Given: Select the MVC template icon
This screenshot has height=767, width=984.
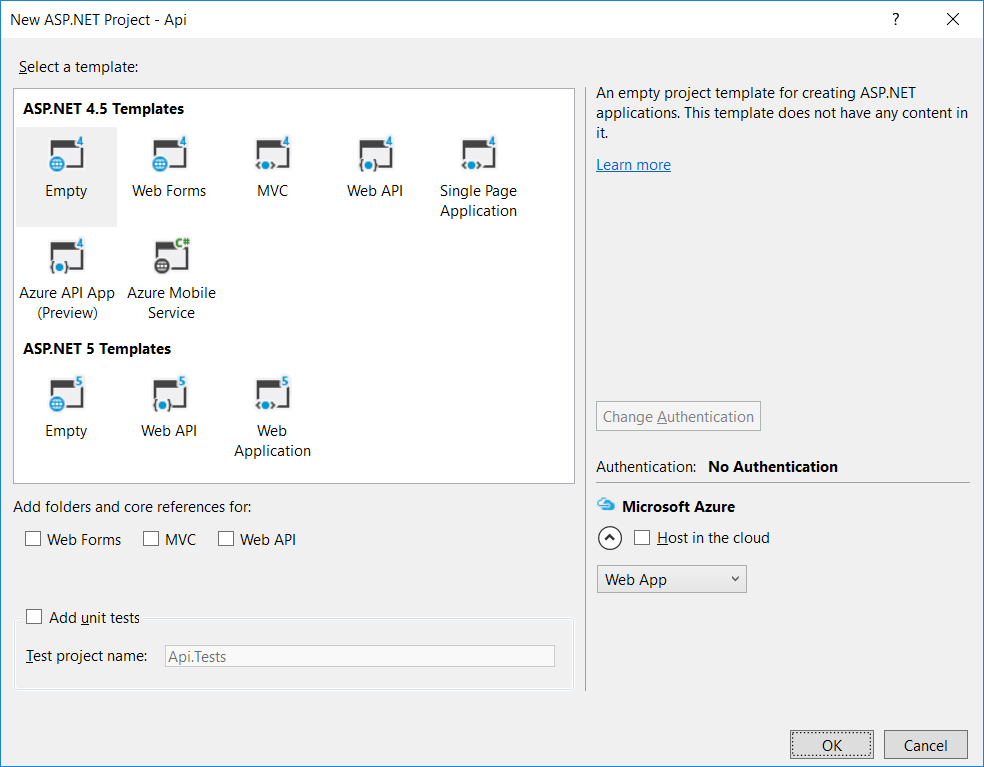Looking at the screenshot, I should click(x=272, y=154).
